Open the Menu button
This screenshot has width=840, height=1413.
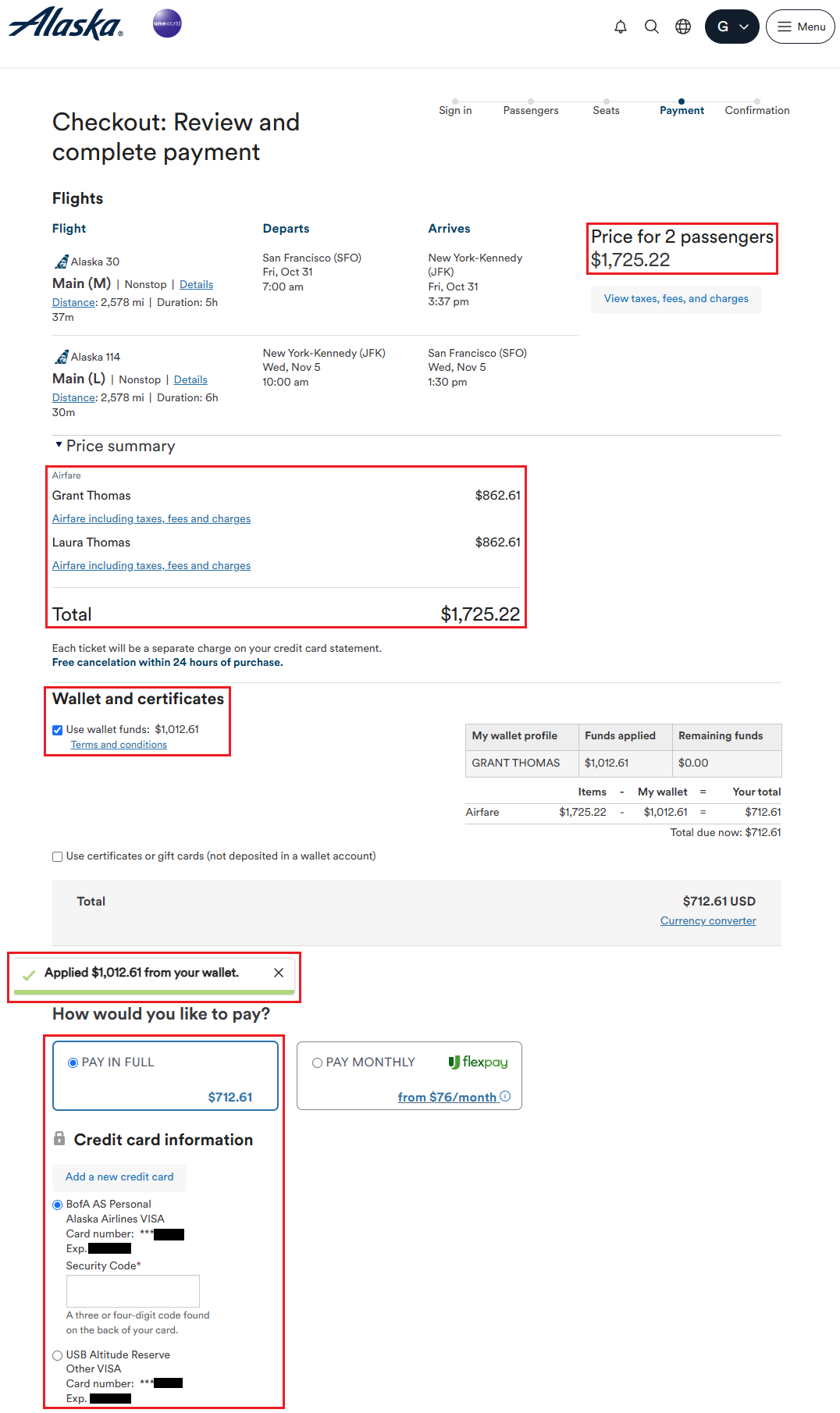(800, 27)
